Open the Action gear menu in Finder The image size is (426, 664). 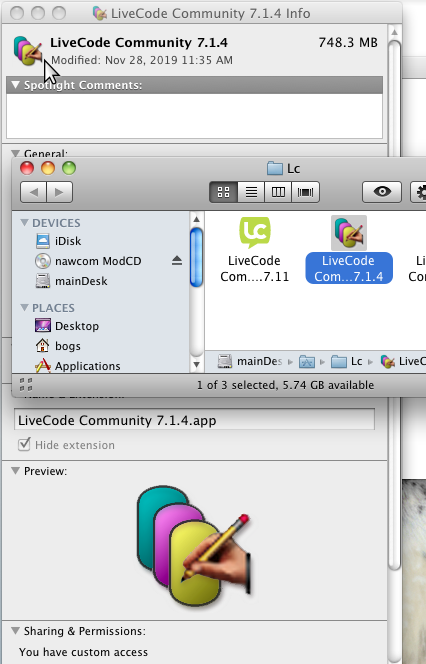point(419,192)
